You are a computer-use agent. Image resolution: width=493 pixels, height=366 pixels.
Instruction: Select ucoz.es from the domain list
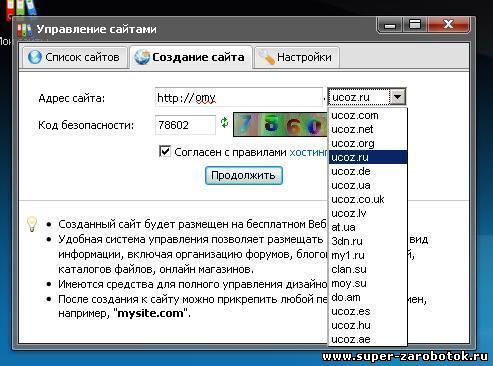368,311
